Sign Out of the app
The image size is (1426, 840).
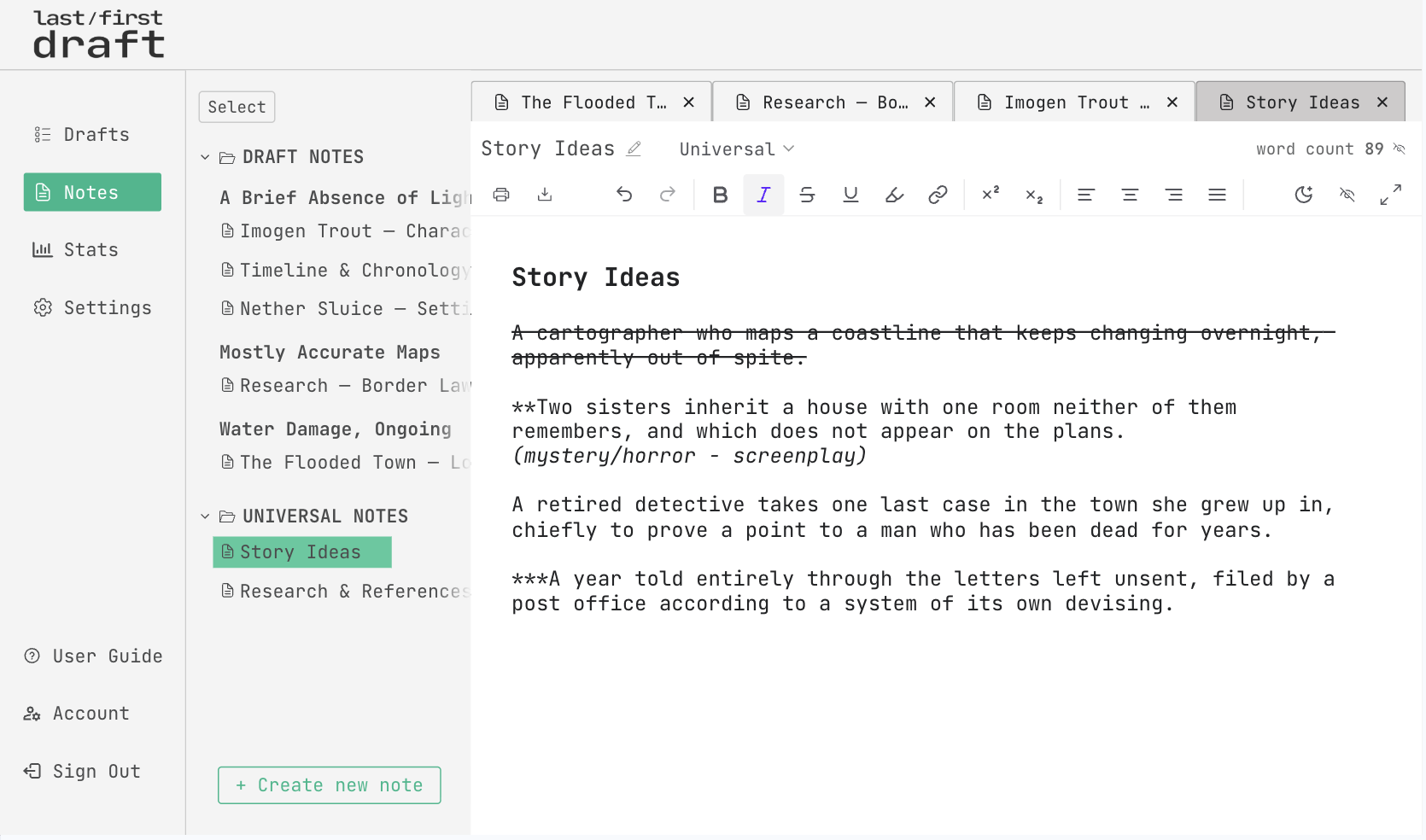click(x=82, y=772)
